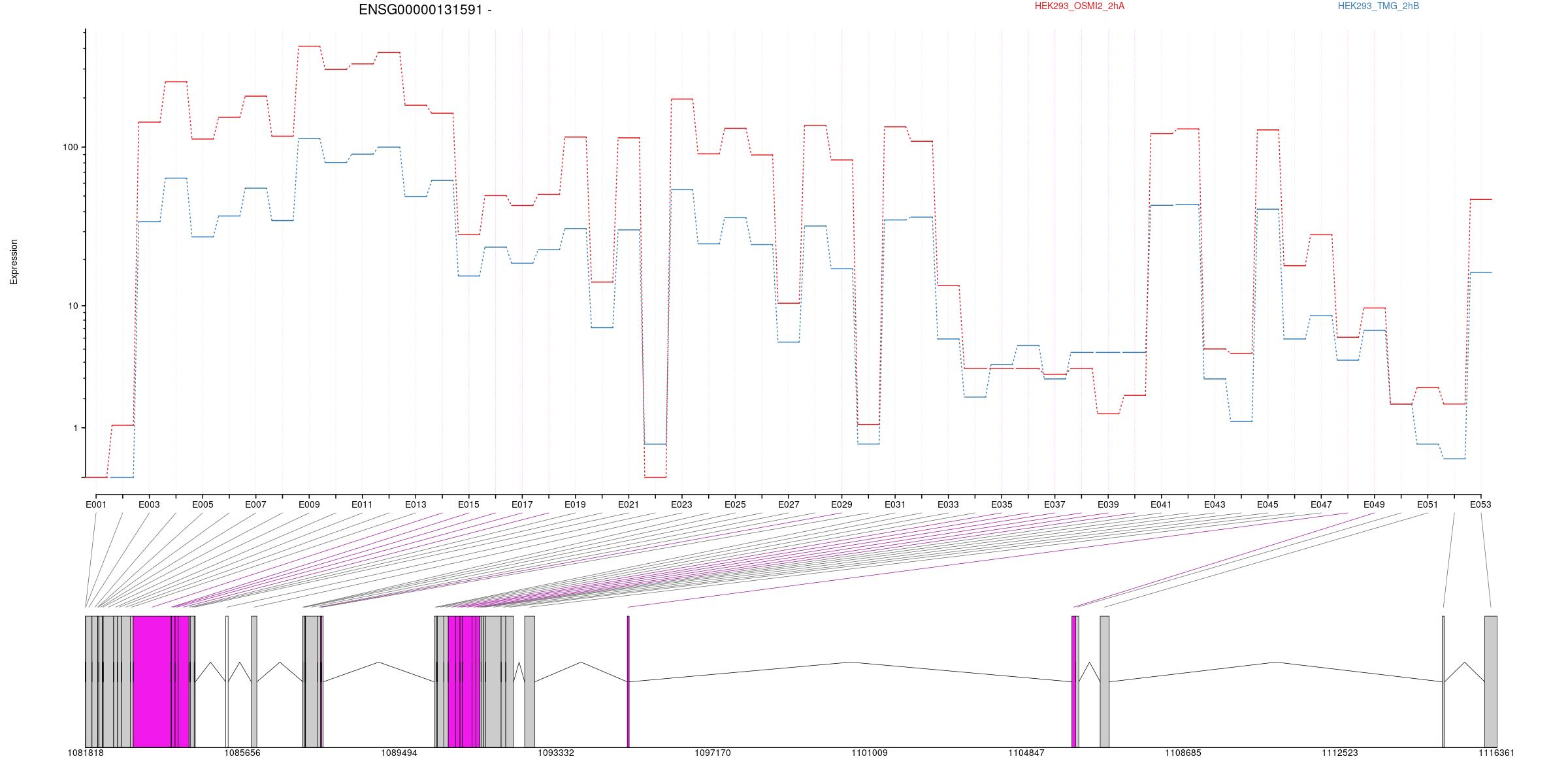Image resolution: width=1568 pixels, height=784 pixels.
Task: Click exon label E037
Action: pos(1054,504)
